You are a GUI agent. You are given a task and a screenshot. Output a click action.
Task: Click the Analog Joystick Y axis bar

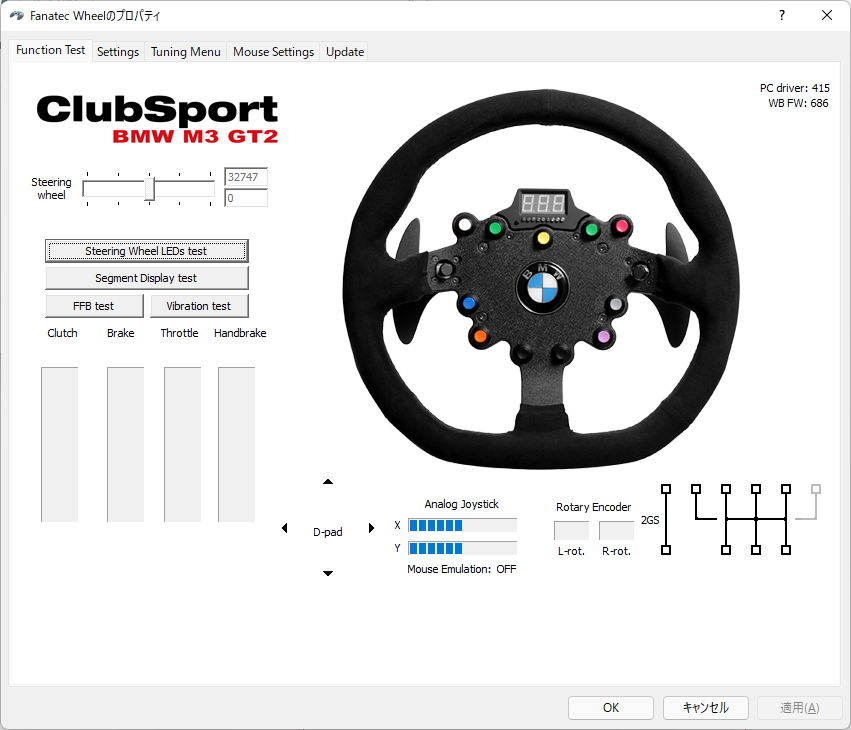(x=462, y=548)
